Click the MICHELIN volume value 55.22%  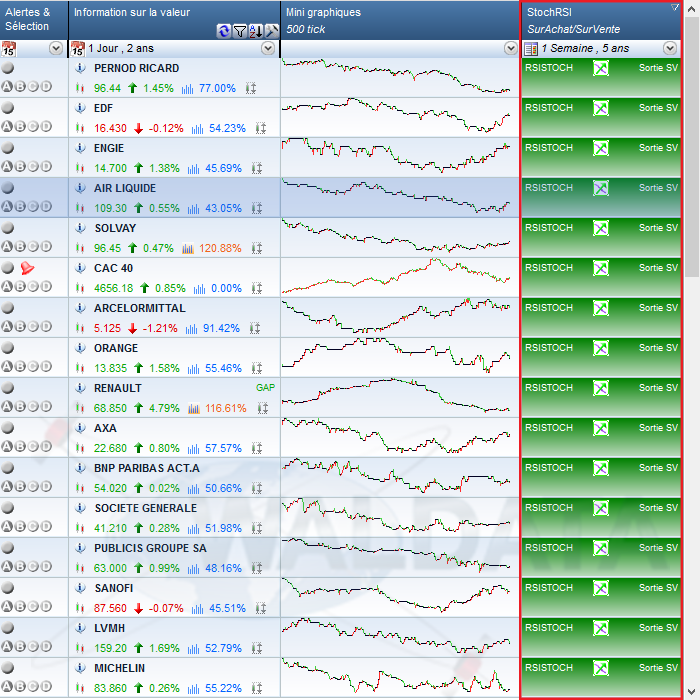coord(223,688)
